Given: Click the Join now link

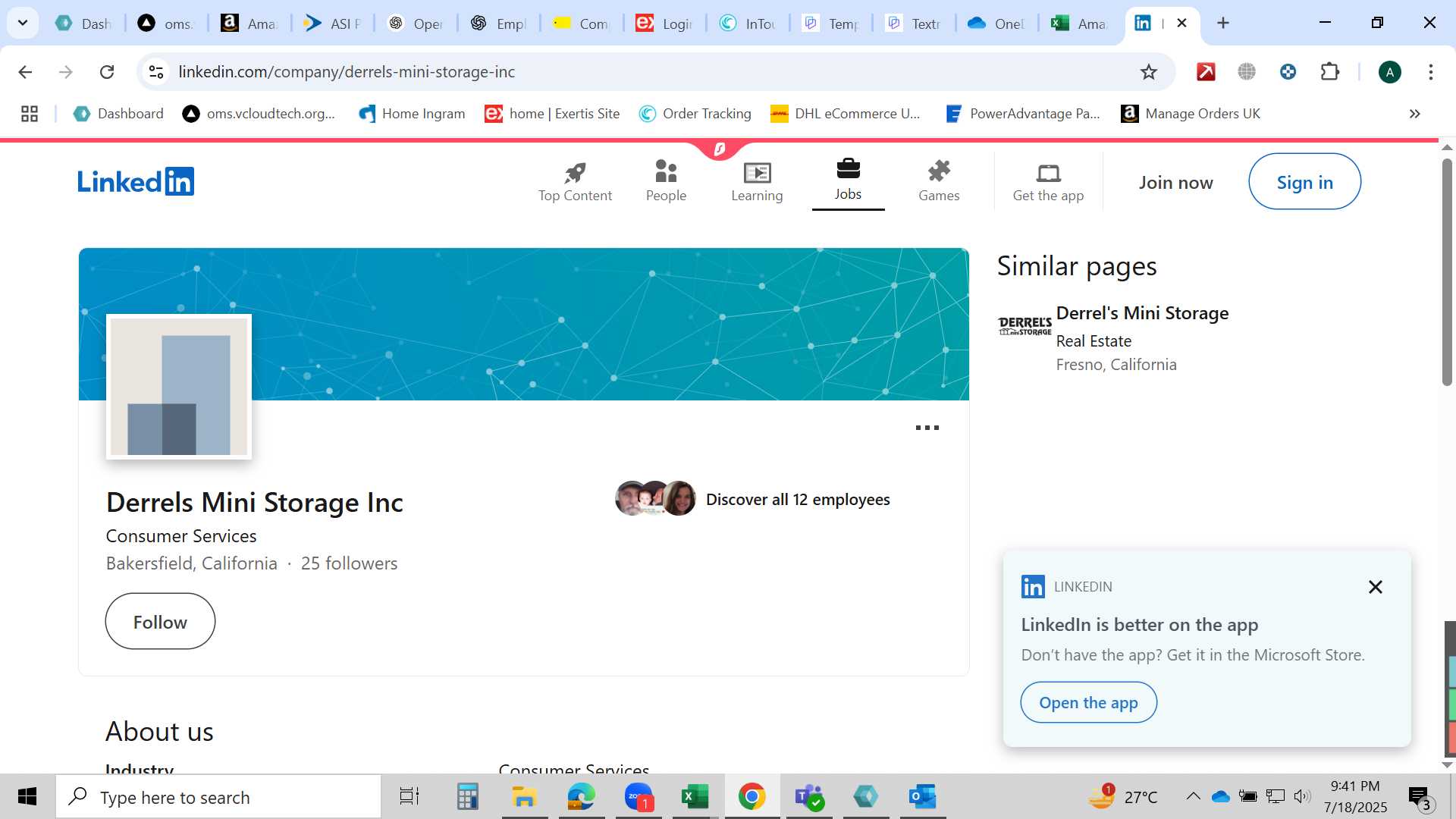Looking at the screenshot, I should 1175,183.
